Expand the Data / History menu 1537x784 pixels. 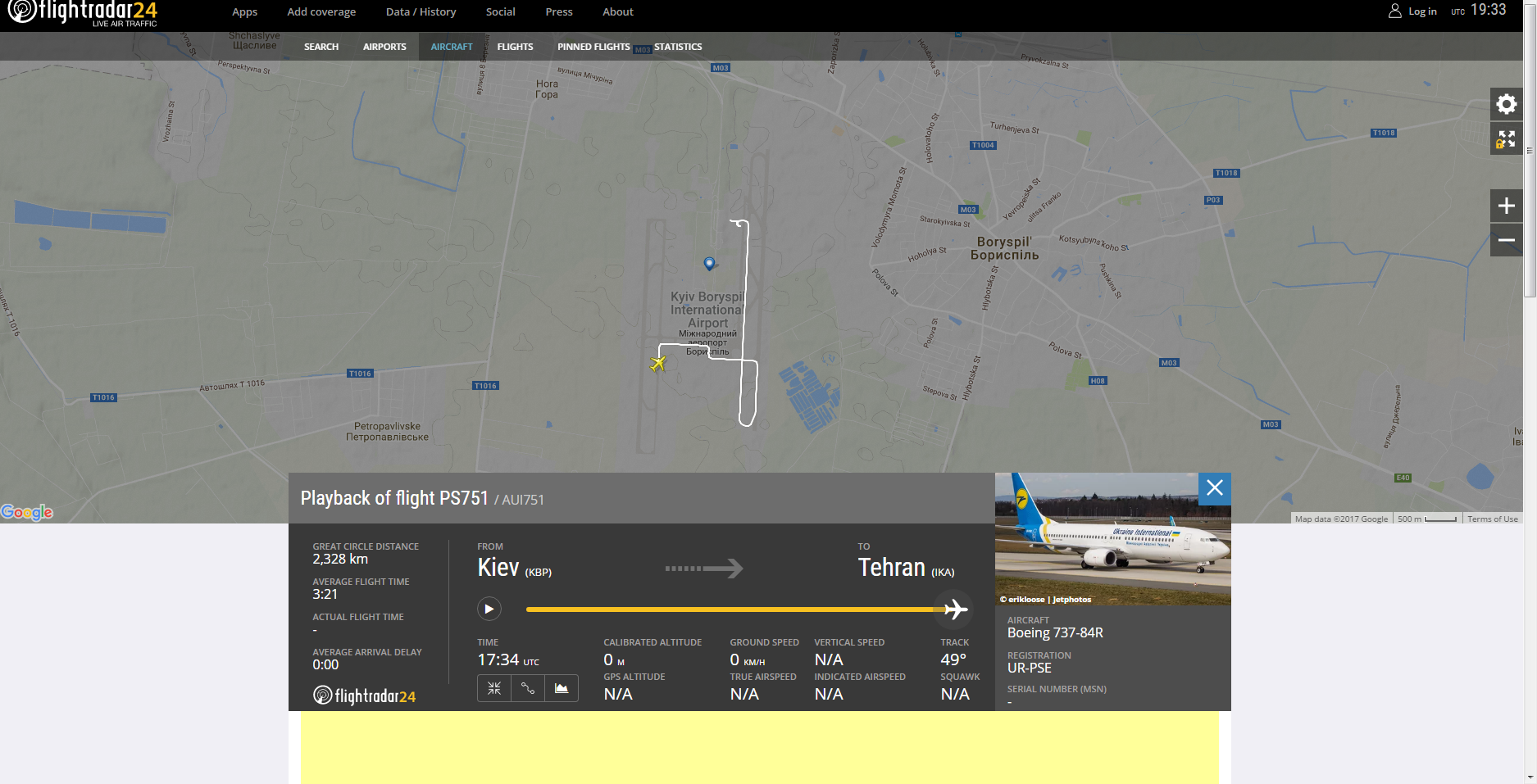[421, 11]
